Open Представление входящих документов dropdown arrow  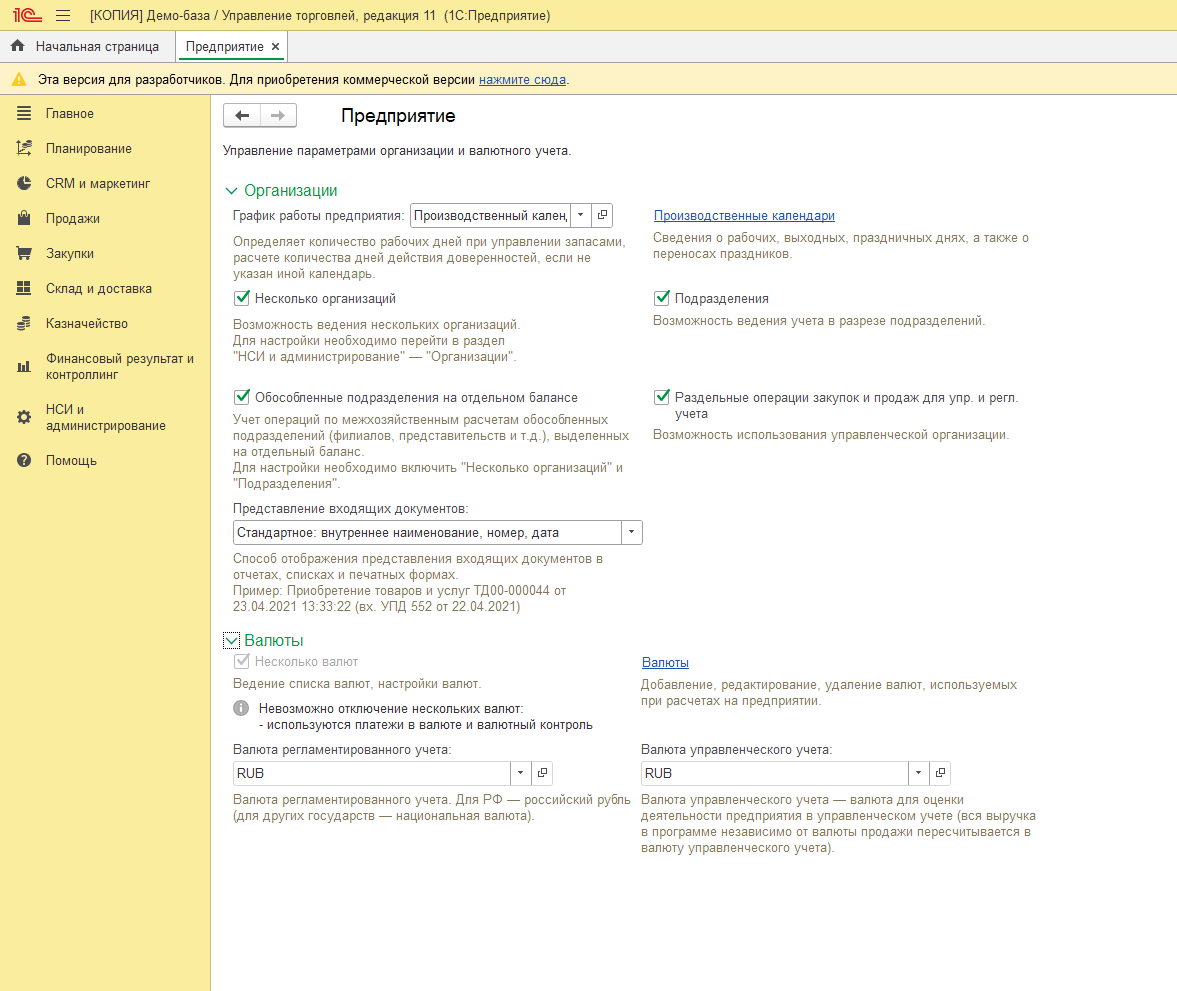[631, 532]
